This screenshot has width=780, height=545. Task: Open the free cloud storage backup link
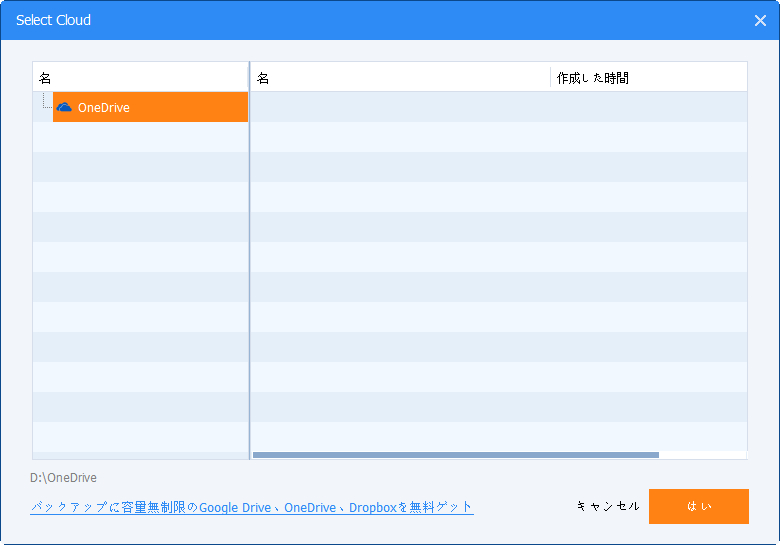[x=252, y=507]
